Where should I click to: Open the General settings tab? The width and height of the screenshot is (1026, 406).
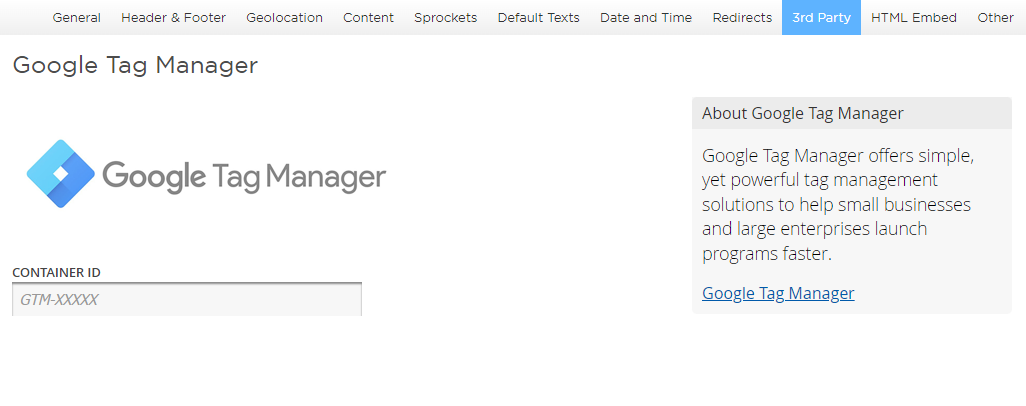tap(77, 18)
